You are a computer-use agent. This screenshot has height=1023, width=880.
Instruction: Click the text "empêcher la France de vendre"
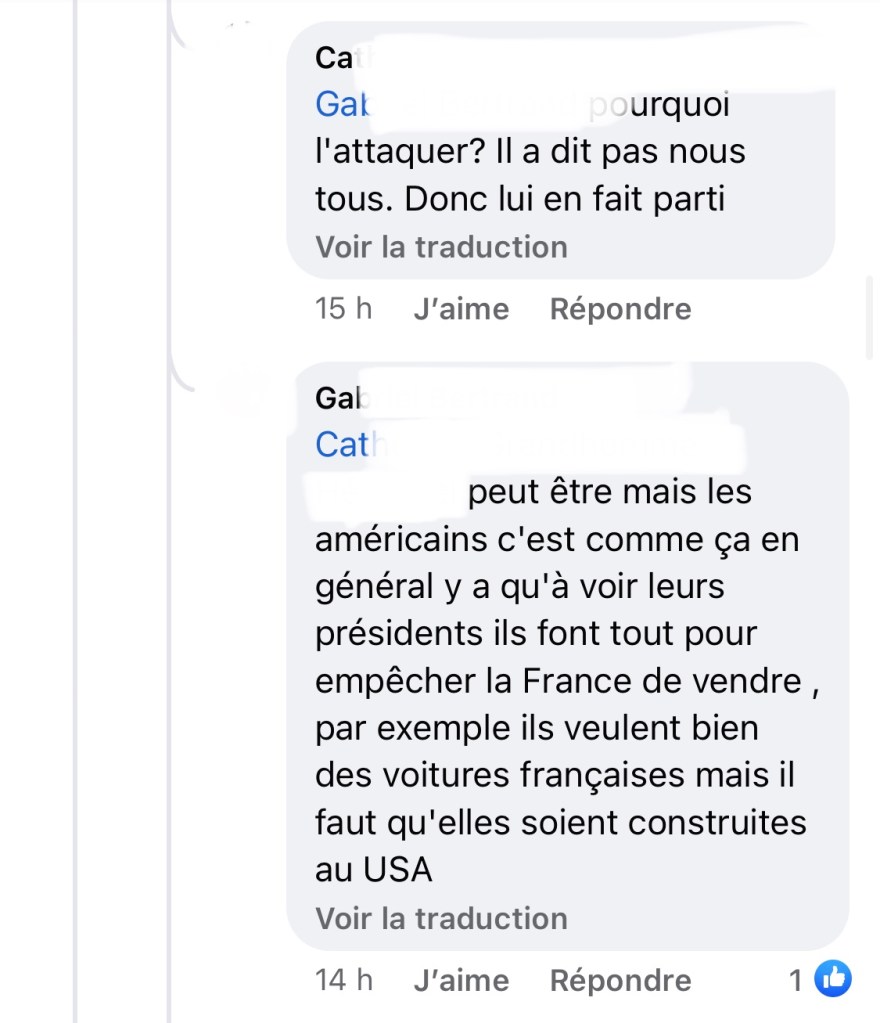tap(558, 681)
